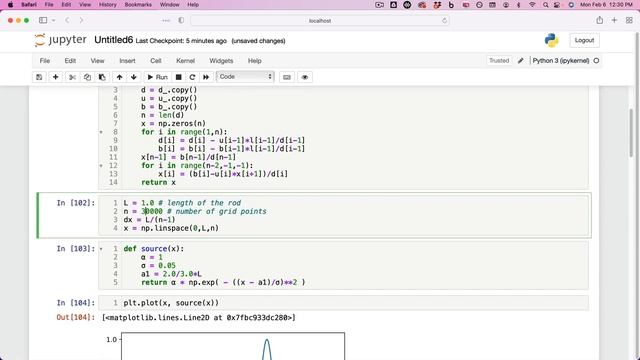The image size is (640, 360).
Task: Click the save and checkpoint icon
Action: tap(39, 77)
